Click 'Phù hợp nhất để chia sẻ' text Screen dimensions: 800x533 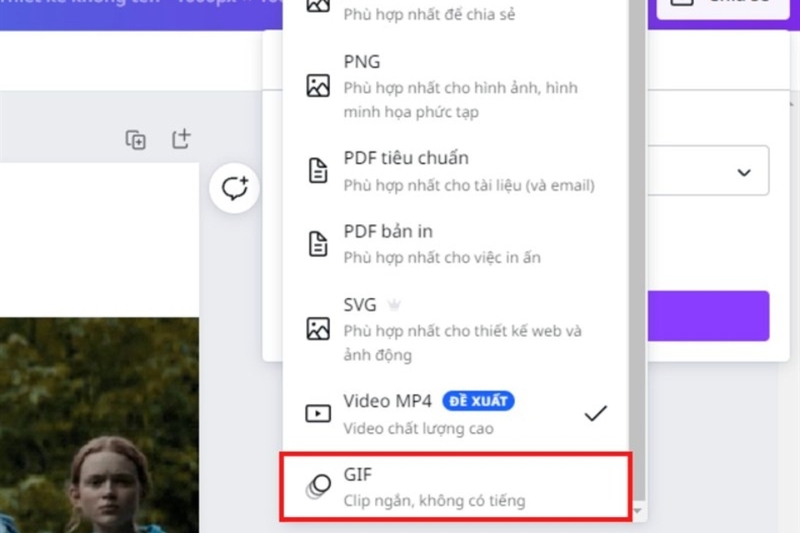coord(429,14)
